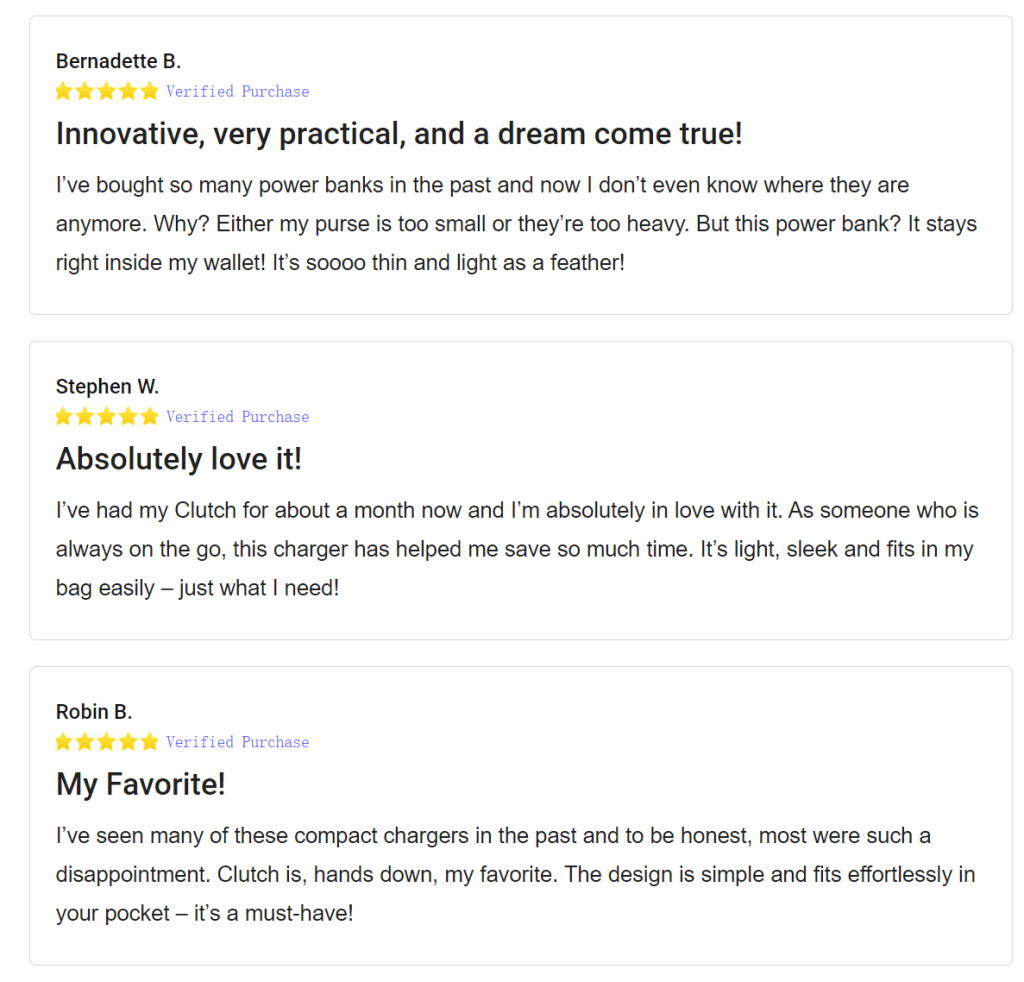Click first star in Bernadette B.'s rating
1024x982 pixels.
pos(63,91)
